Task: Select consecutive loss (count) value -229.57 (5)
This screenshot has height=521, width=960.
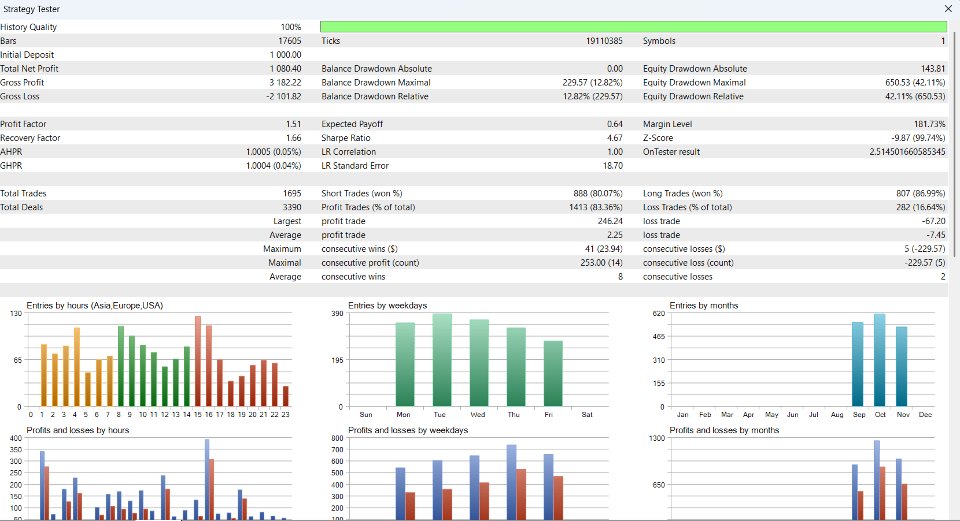Action: (926, 263)
